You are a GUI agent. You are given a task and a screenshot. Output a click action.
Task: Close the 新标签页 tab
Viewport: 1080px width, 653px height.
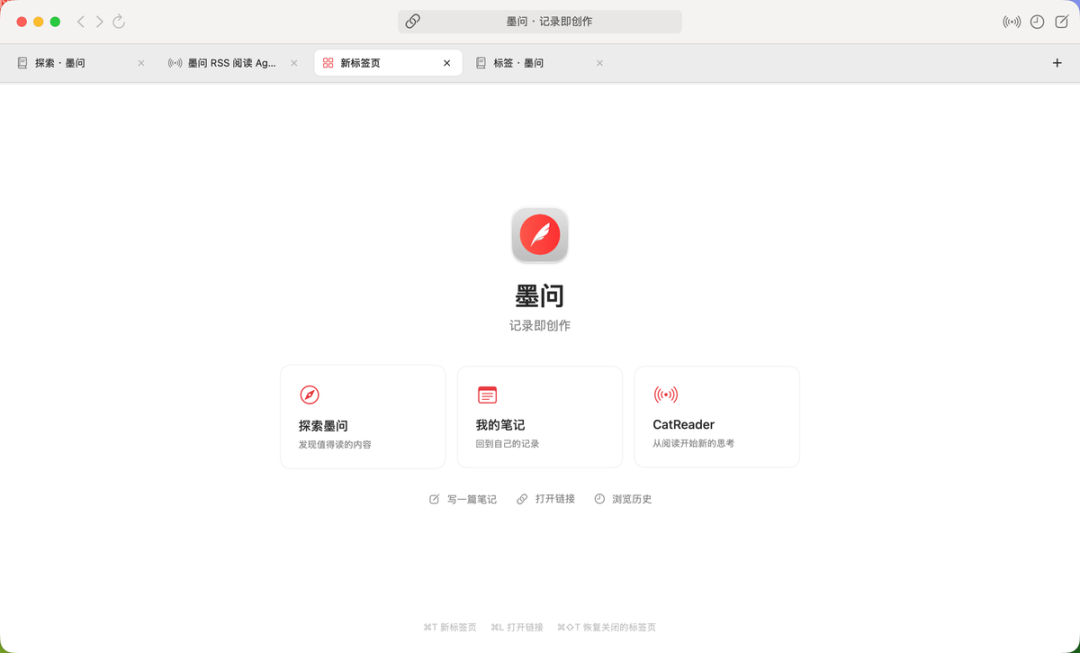coord(447,63)
